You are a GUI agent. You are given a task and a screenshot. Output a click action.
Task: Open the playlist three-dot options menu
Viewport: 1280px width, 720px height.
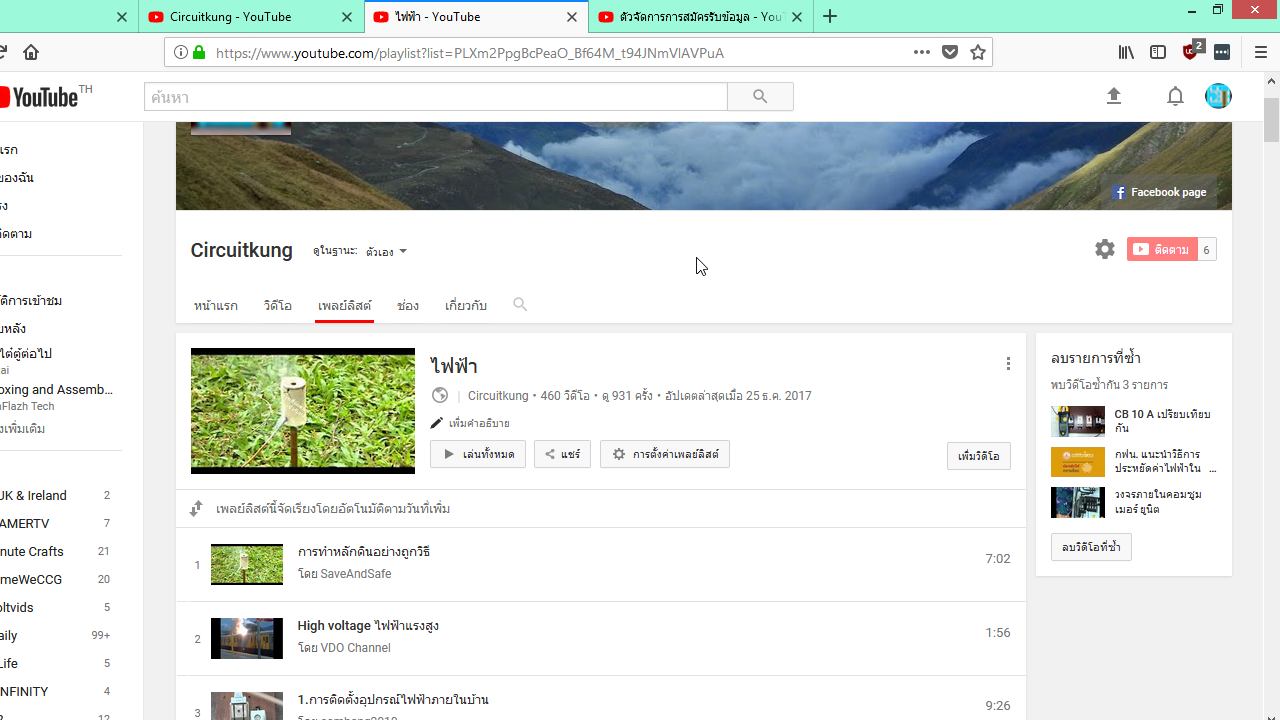1008,364
